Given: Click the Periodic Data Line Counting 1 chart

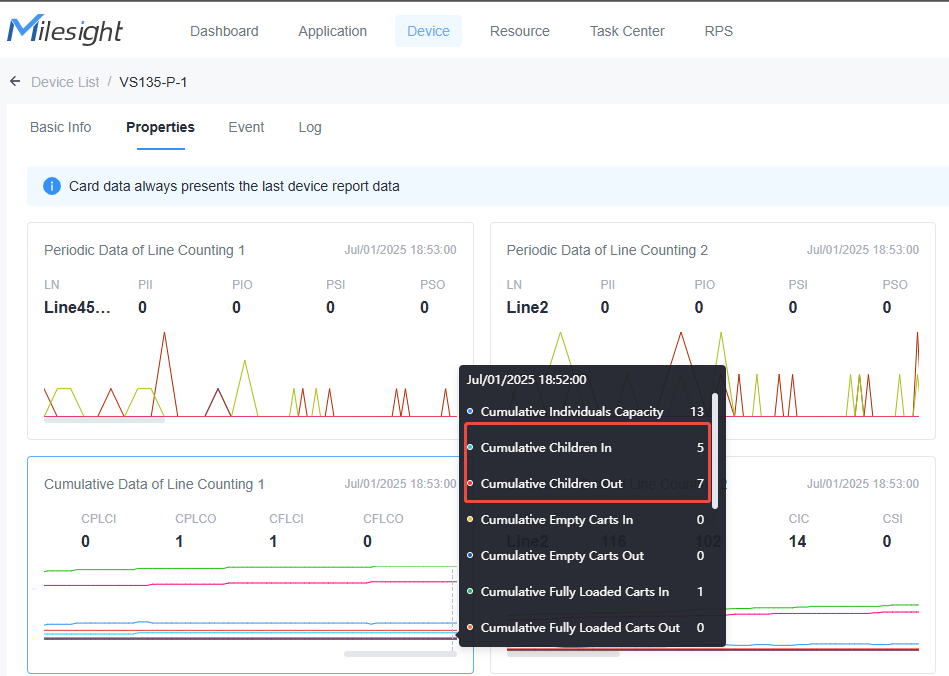Looking at the screenshot, I should point(250,374).
